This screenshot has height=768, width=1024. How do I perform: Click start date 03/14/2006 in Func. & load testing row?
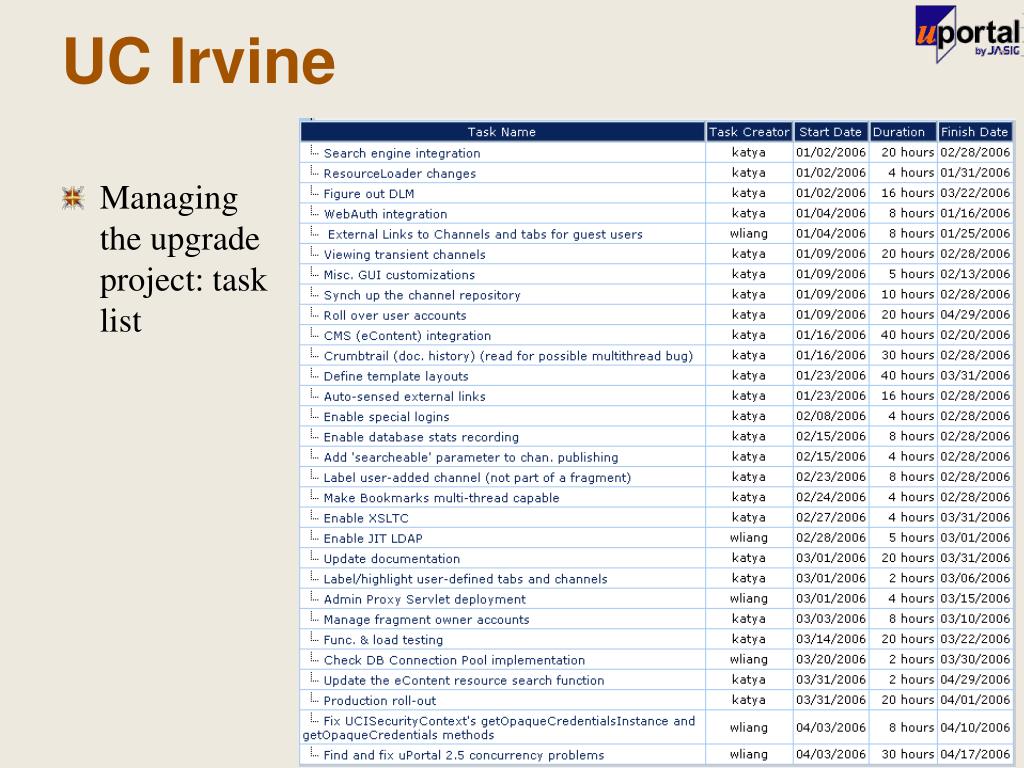point(831,638)
